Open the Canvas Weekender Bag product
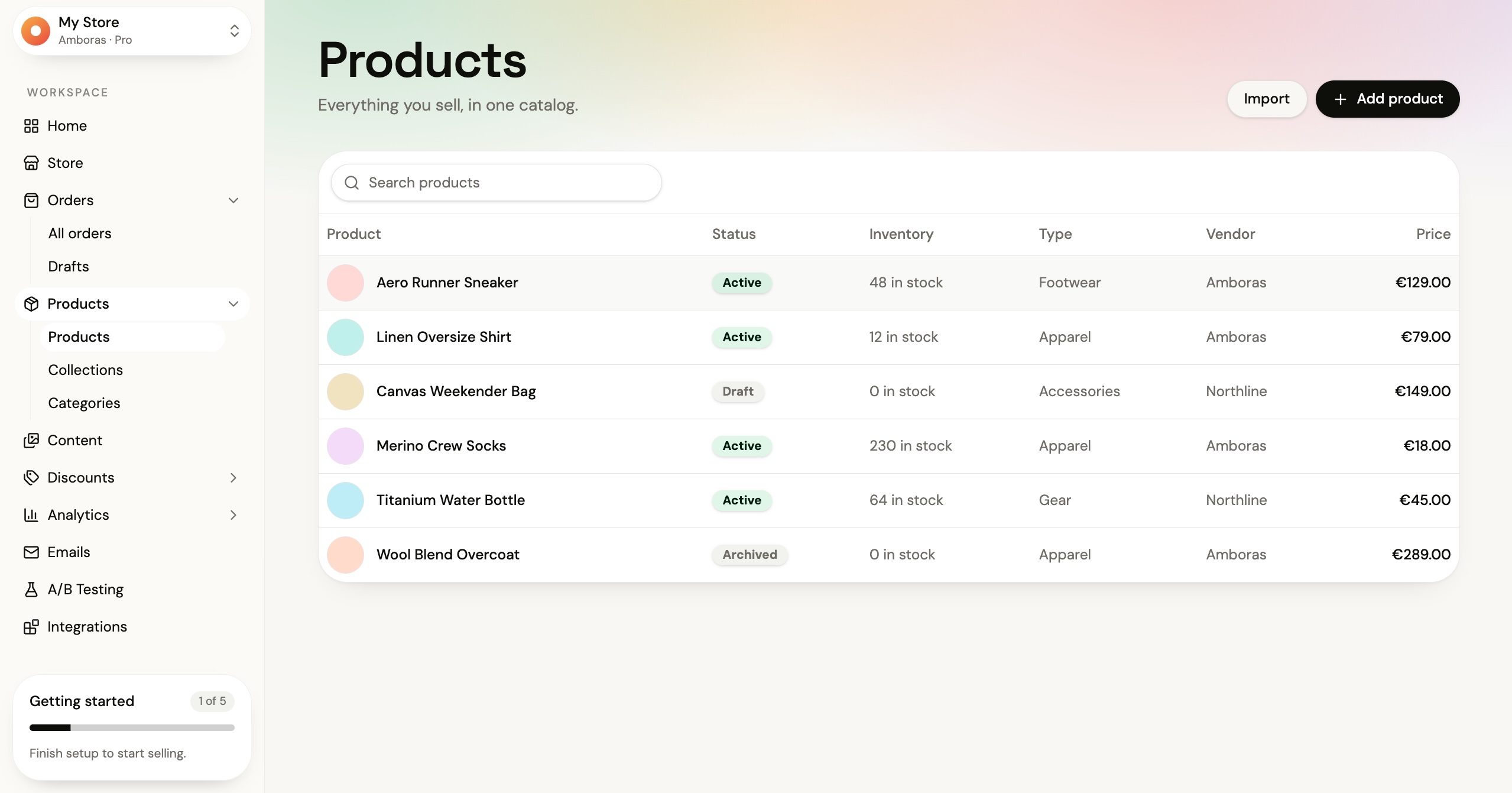This screenshot has height=793, width=1512. 456,391
